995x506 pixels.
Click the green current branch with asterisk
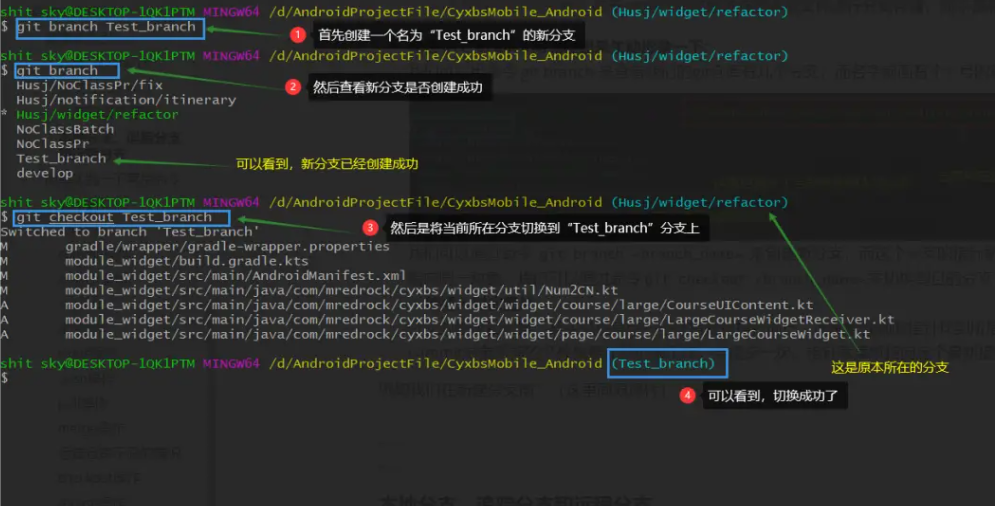coord(96,114)
